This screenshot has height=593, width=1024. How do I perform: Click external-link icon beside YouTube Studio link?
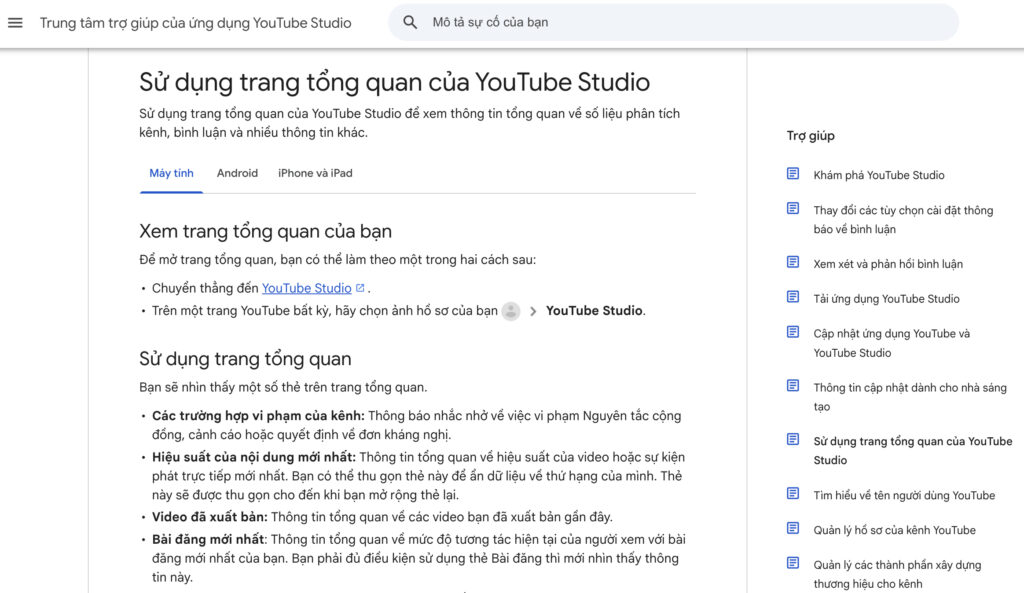[360, 287]
